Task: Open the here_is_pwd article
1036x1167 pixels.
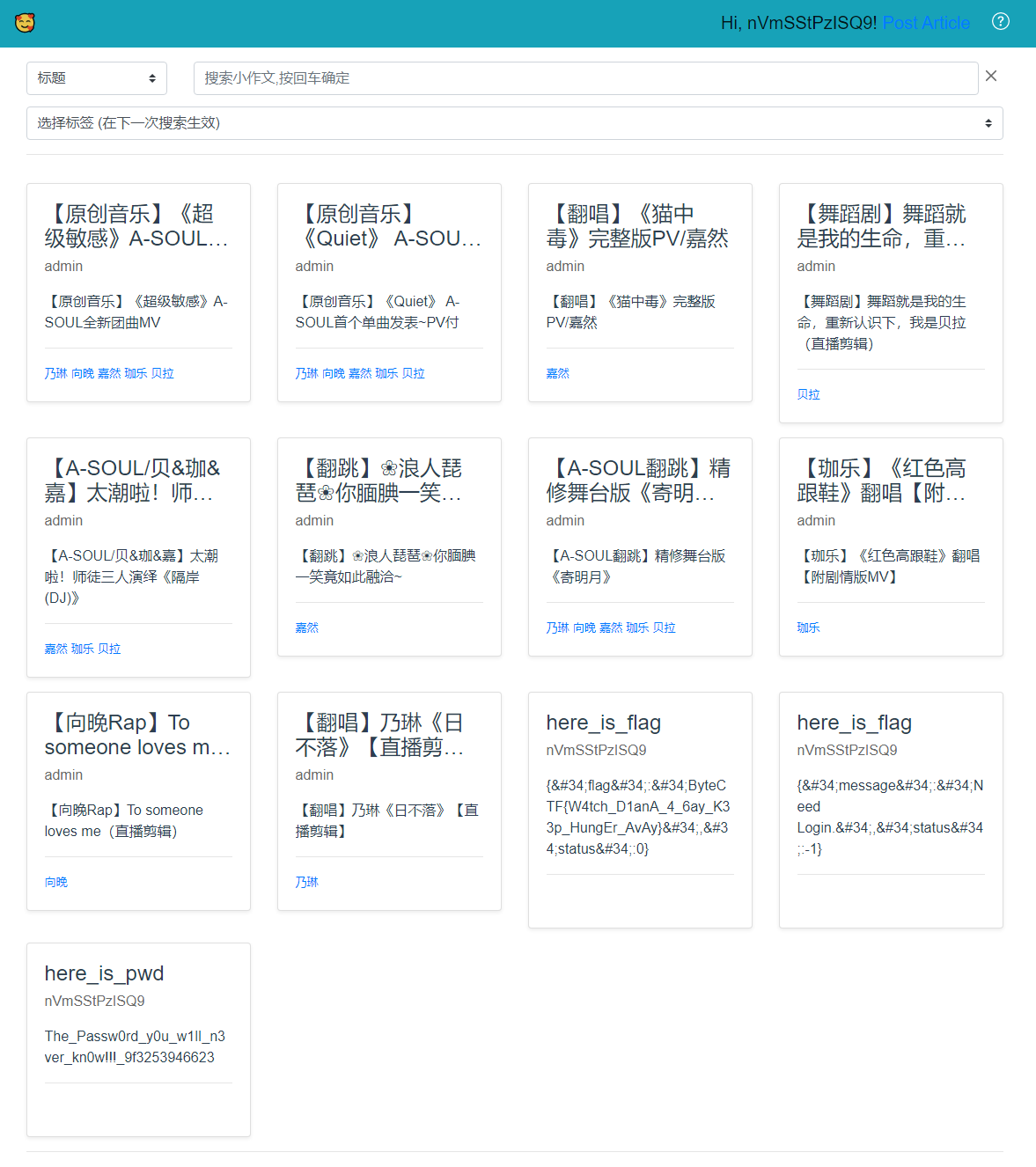Action: tap(104, 974)
